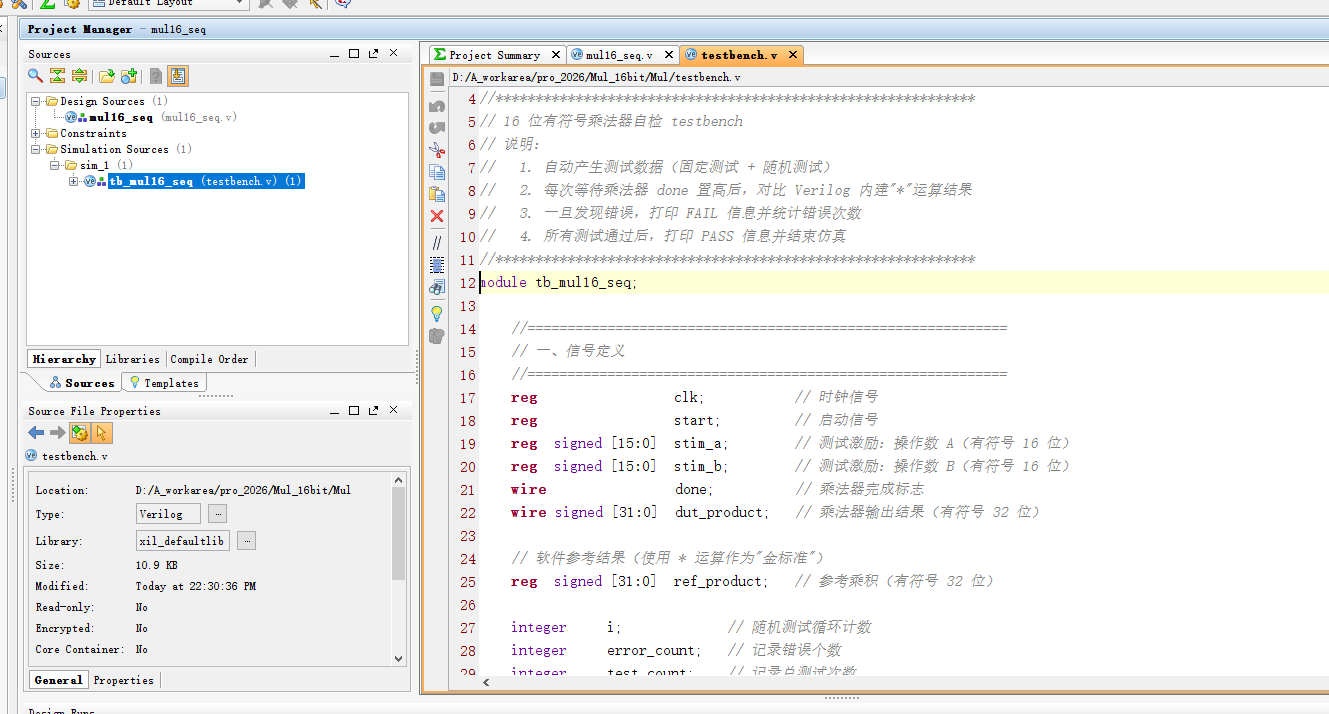Image resolution: width=1329 pixels, height=714 pixels.
Task: Expand the Constraints folder
Action: tap(36, 133)
